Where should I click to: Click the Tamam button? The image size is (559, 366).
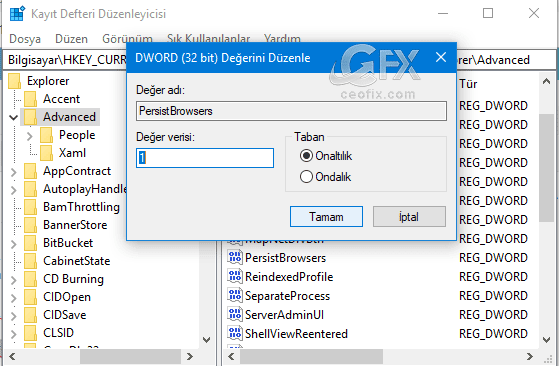[x=326, y=217]
